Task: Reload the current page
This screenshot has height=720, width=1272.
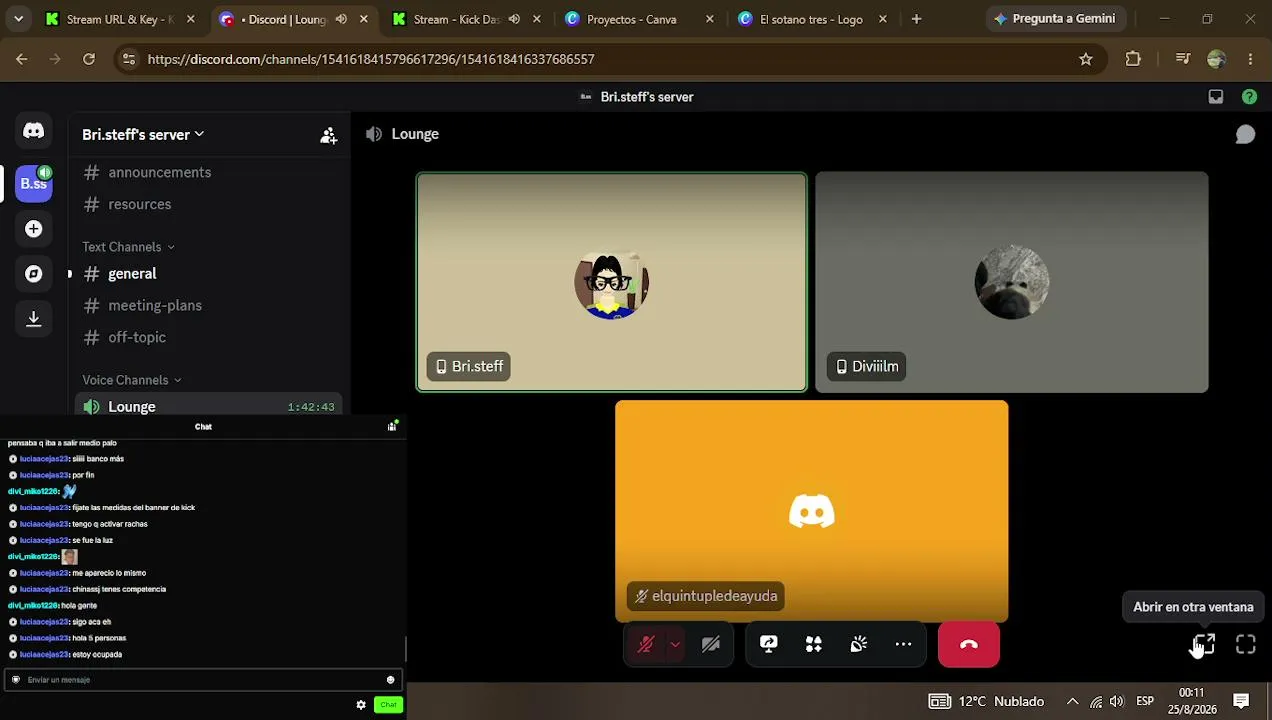Action: click(x=89, y=59)
